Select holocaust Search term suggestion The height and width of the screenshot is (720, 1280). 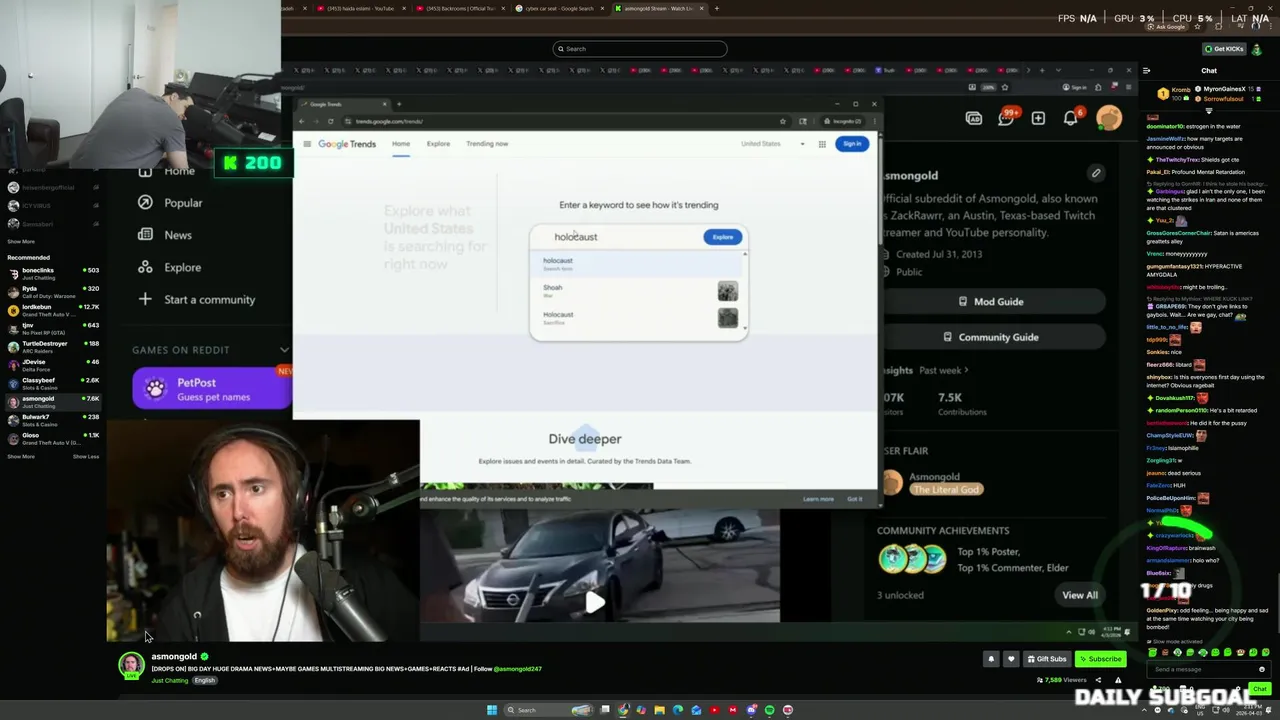click(638, 264)
